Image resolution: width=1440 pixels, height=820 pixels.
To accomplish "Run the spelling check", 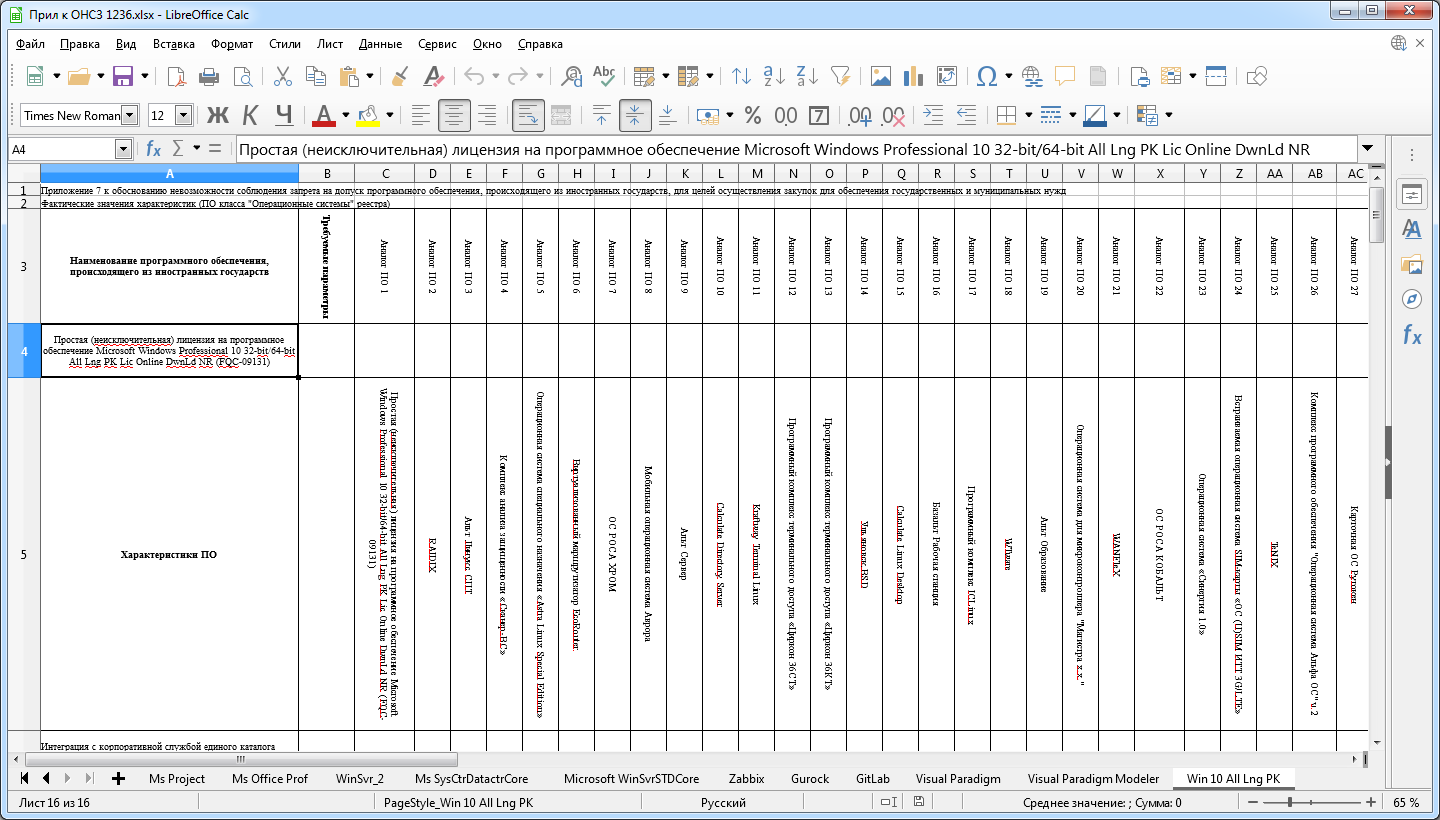I will pos(604,76).
